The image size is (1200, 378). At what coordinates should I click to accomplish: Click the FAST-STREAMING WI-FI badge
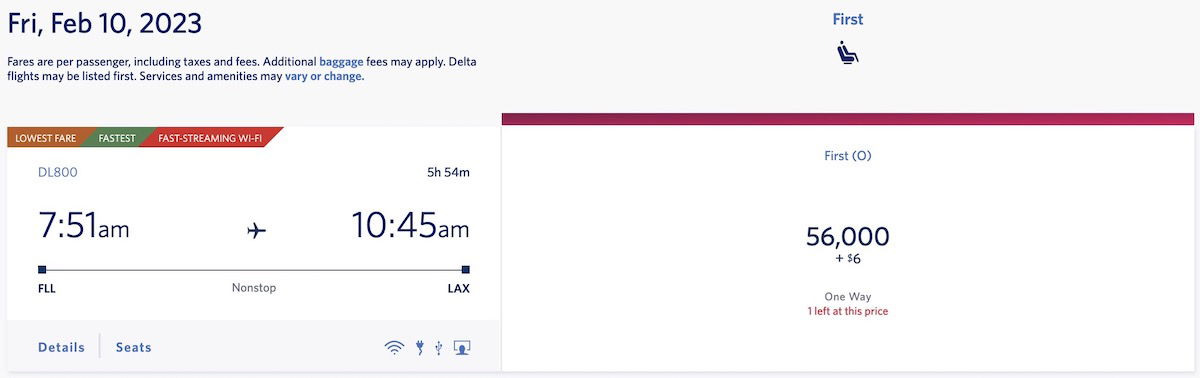coord(210,138)
